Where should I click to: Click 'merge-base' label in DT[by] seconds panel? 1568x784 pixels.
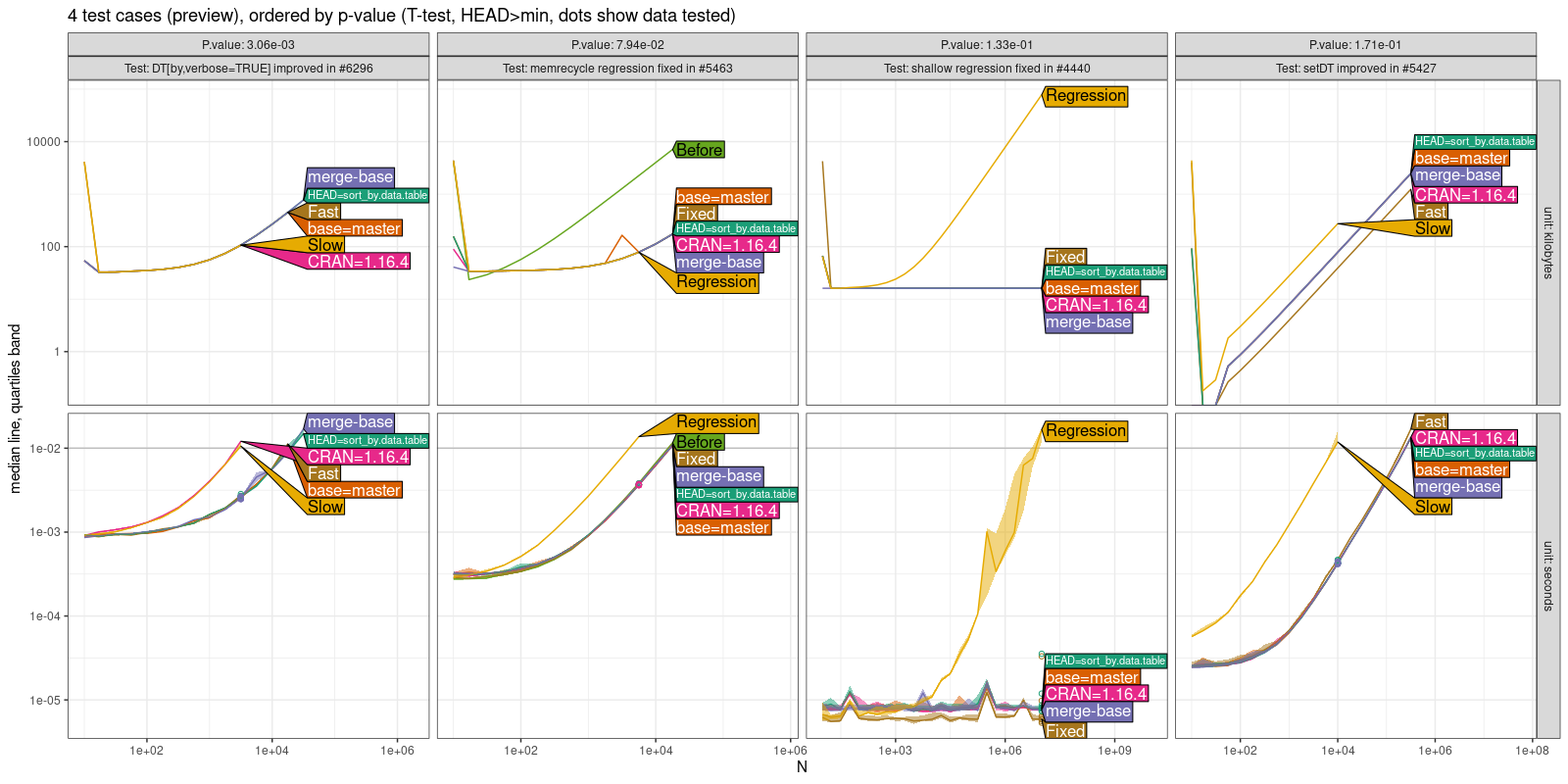click(x=350, y=422)
